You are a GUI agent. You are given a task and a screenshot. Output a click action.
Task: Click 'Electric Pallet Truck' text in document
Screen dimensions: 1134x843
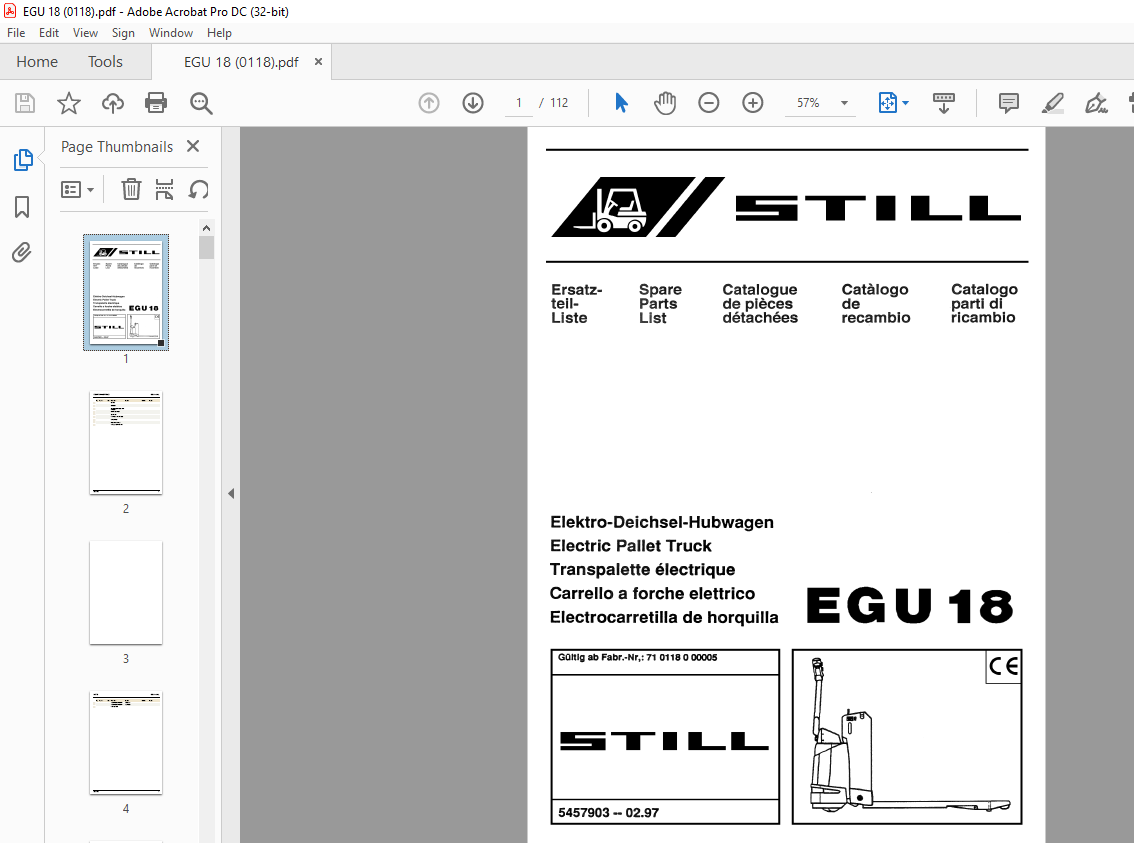coord(631,546)
